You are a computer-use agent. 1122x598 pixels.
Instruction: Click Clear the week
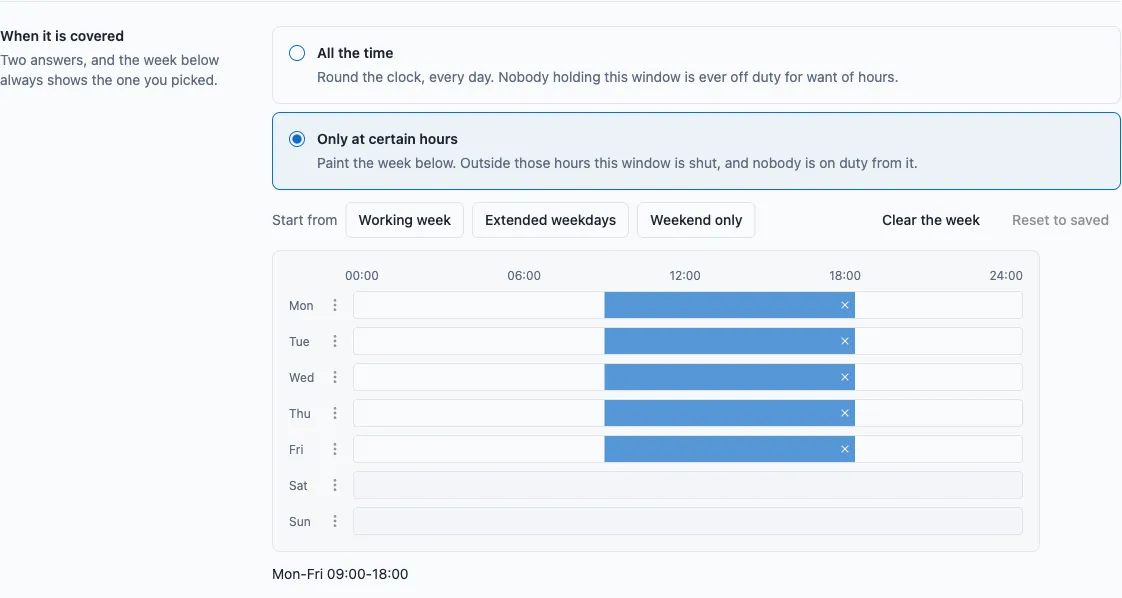coord(930,220)
